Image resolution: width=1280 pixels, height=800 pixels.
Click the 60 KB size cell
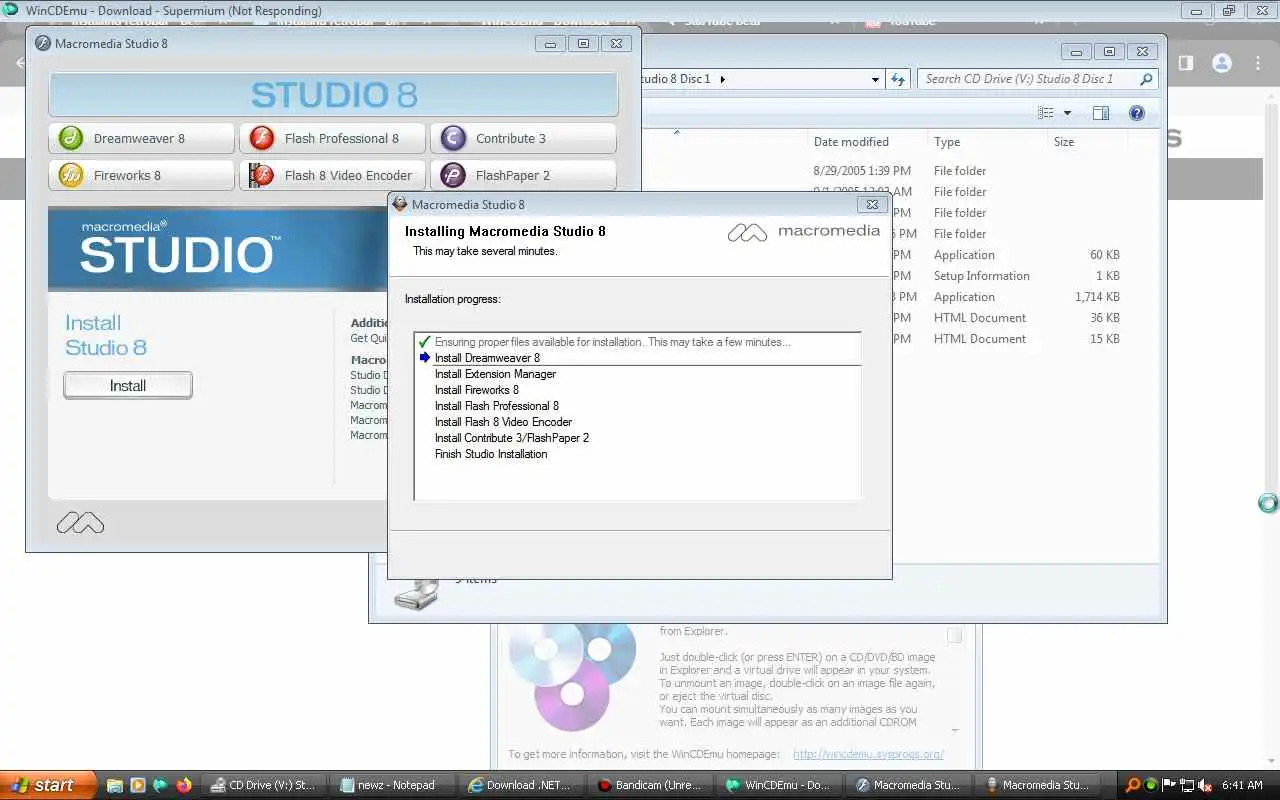(x=1105, y=255)
